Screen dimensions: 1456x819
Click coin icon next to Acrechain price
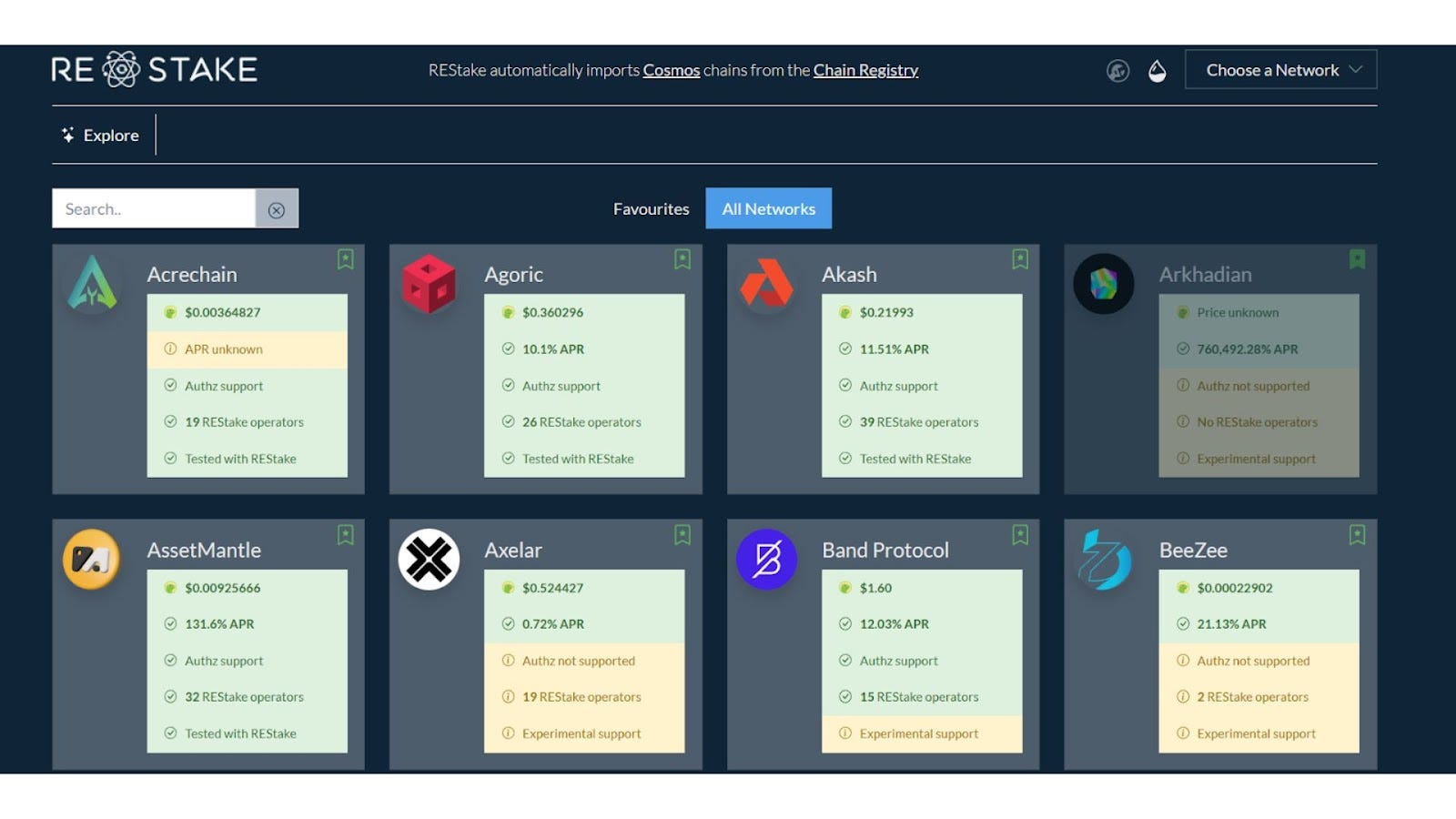(x=170, y=312)
